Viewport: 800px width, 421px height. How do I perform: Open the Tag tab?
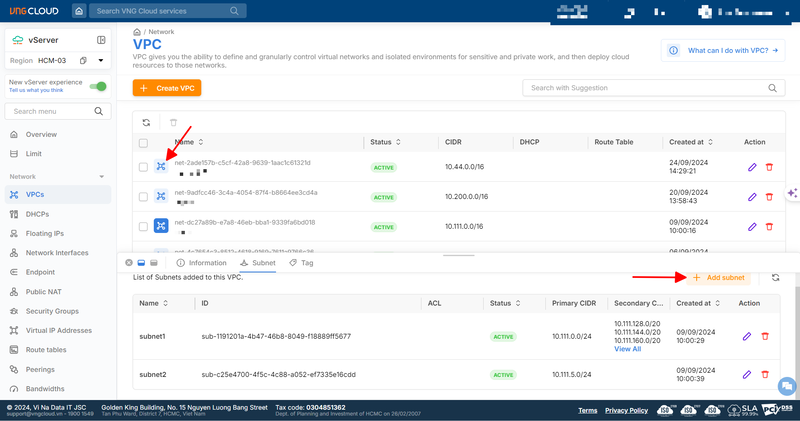coord(301,263)
